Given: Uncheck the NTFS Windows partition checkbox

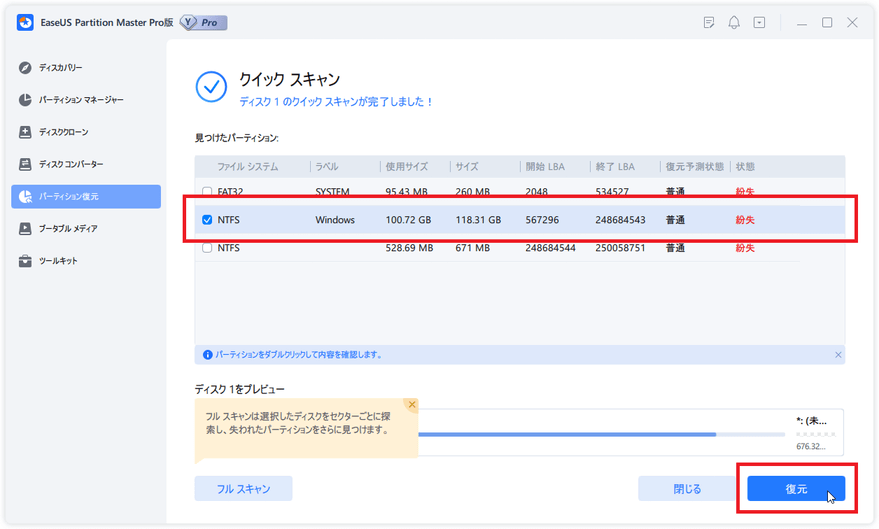Looking at the screenshot, I should tap(207, 220).
